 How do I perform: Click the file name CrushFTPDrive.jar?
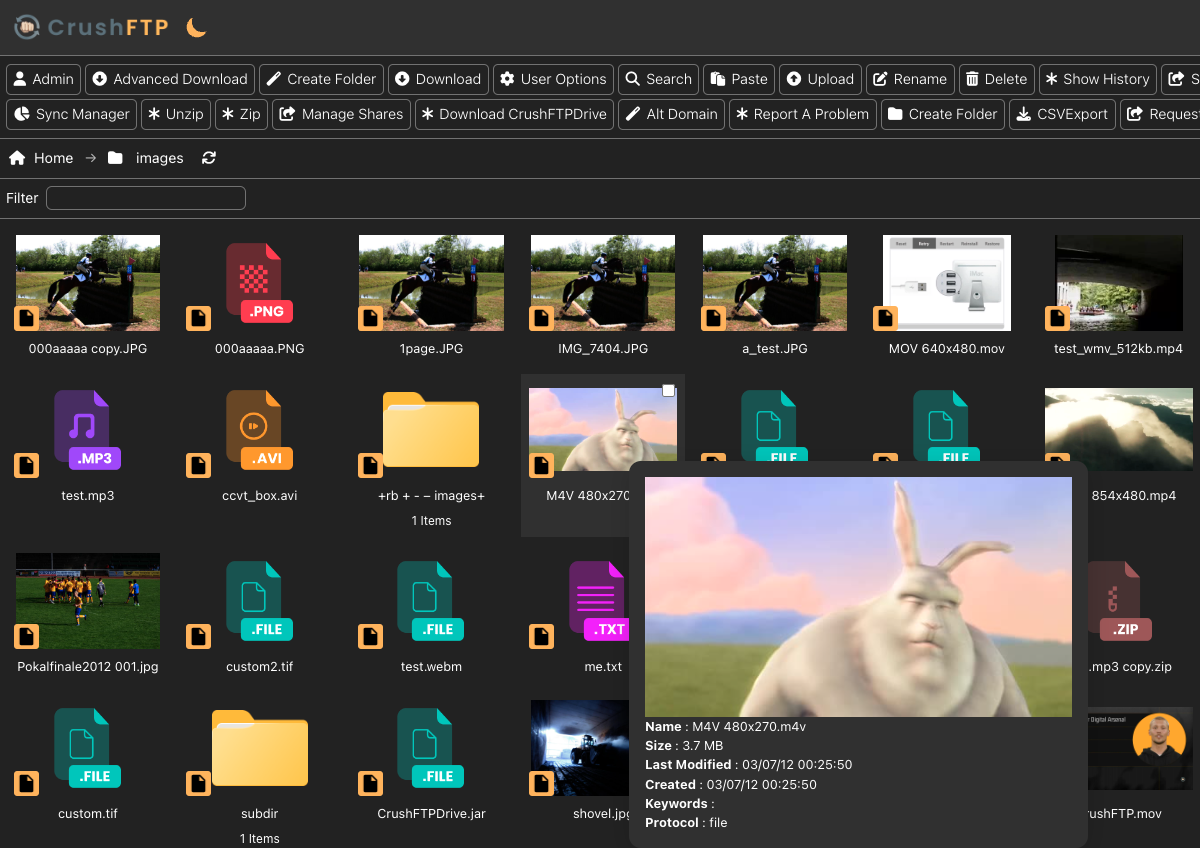click(431, 813)
